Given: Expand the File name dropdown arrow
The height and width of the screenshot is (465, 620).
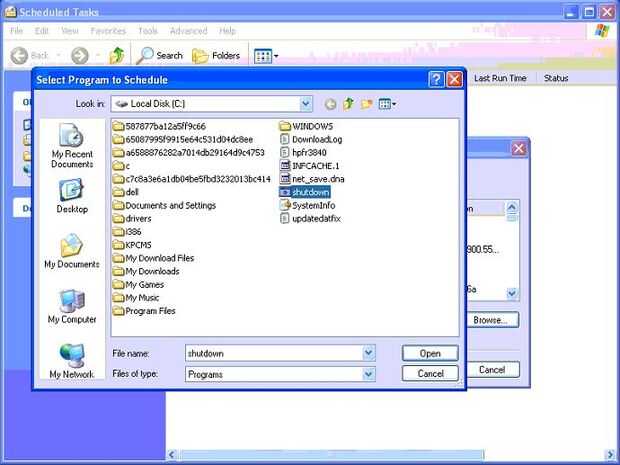Looking at the screenshot, I should [x=369, y=353].
